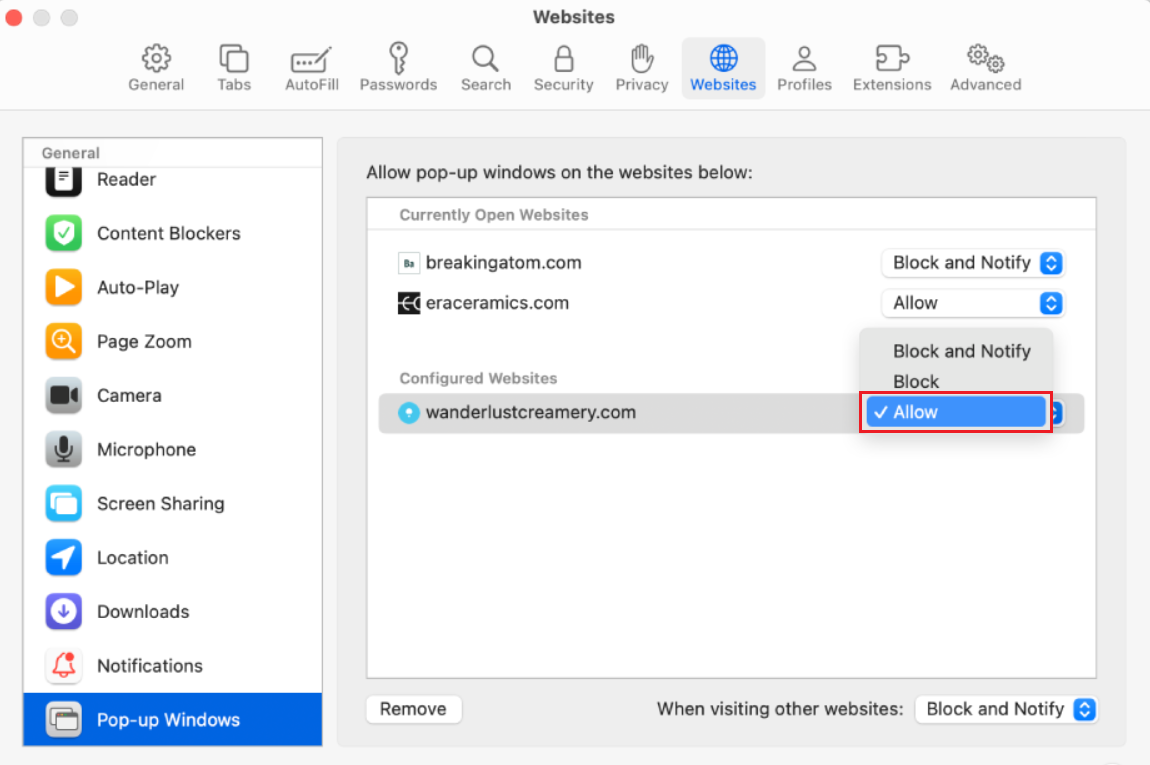Open the Passwords key icon
This screenshot has height=765, width=1150.
pos(398,58)
